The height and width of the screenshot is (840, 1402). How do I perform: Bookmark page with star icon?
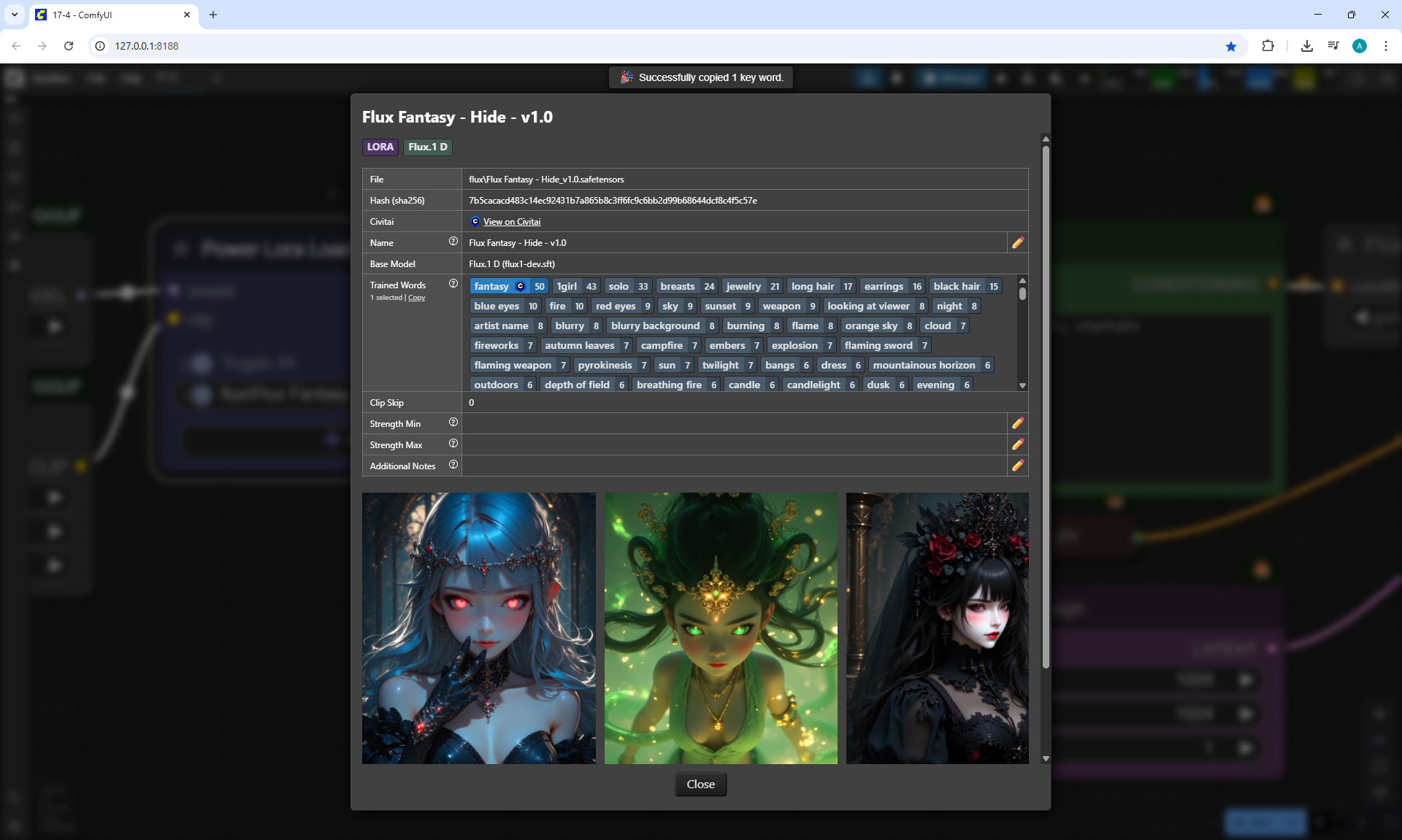pos(1231,46)
